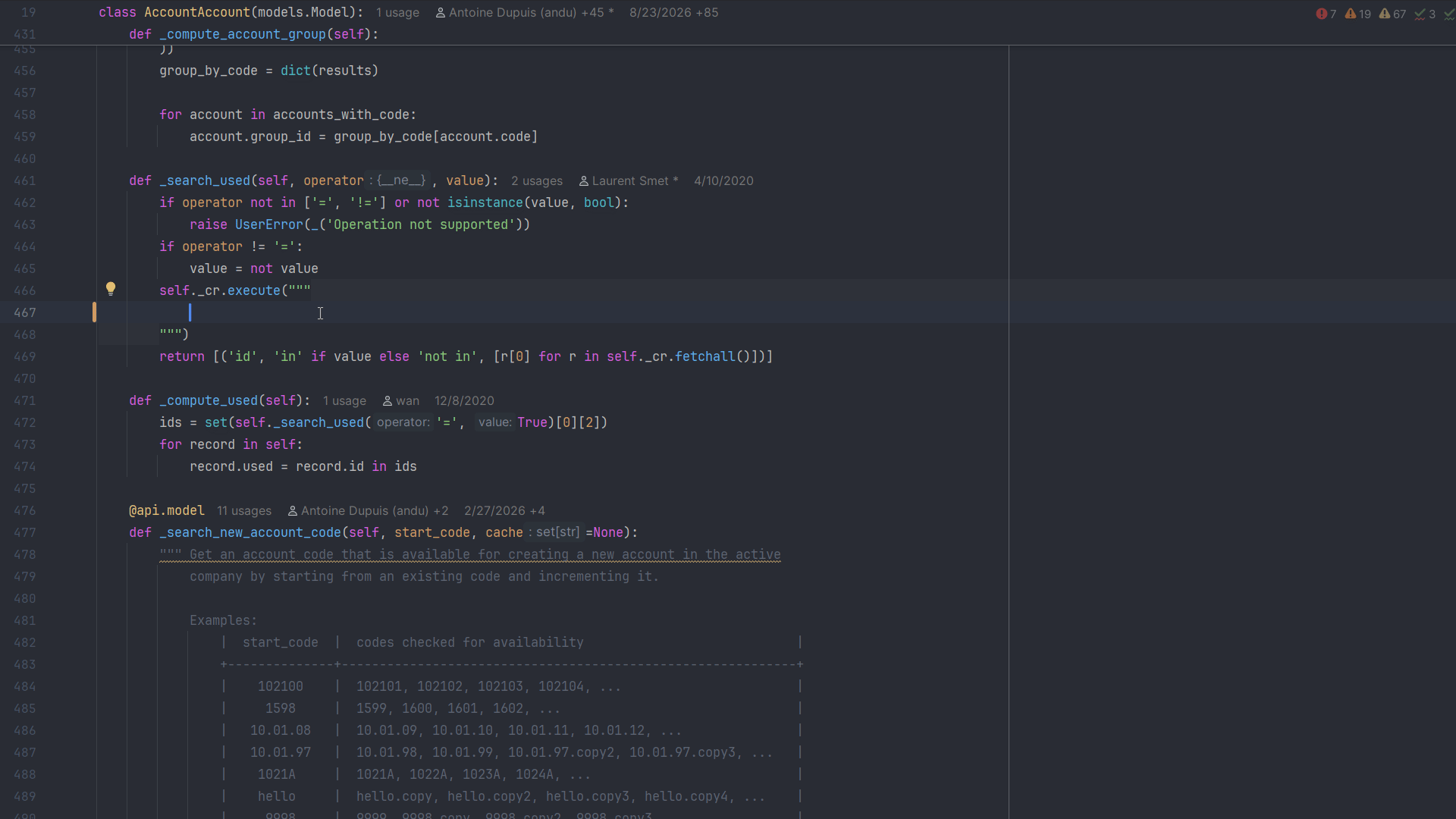Click docstring row starting with 1021A
This screenshot has width=1456, height=819.
pyautogui.click(x=511, y=775)
